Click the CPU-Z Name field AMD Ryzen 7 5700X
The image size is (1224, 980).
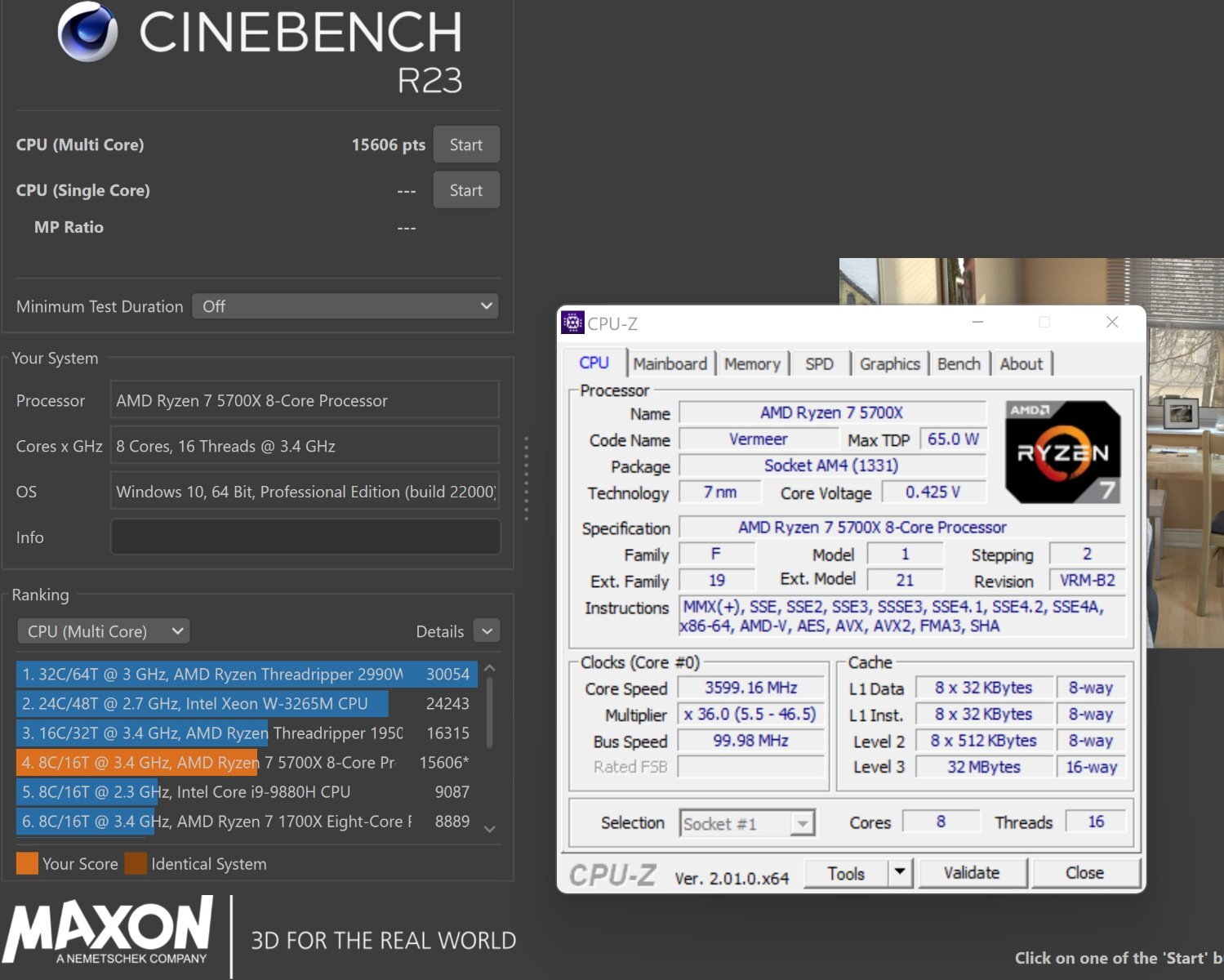832,412
